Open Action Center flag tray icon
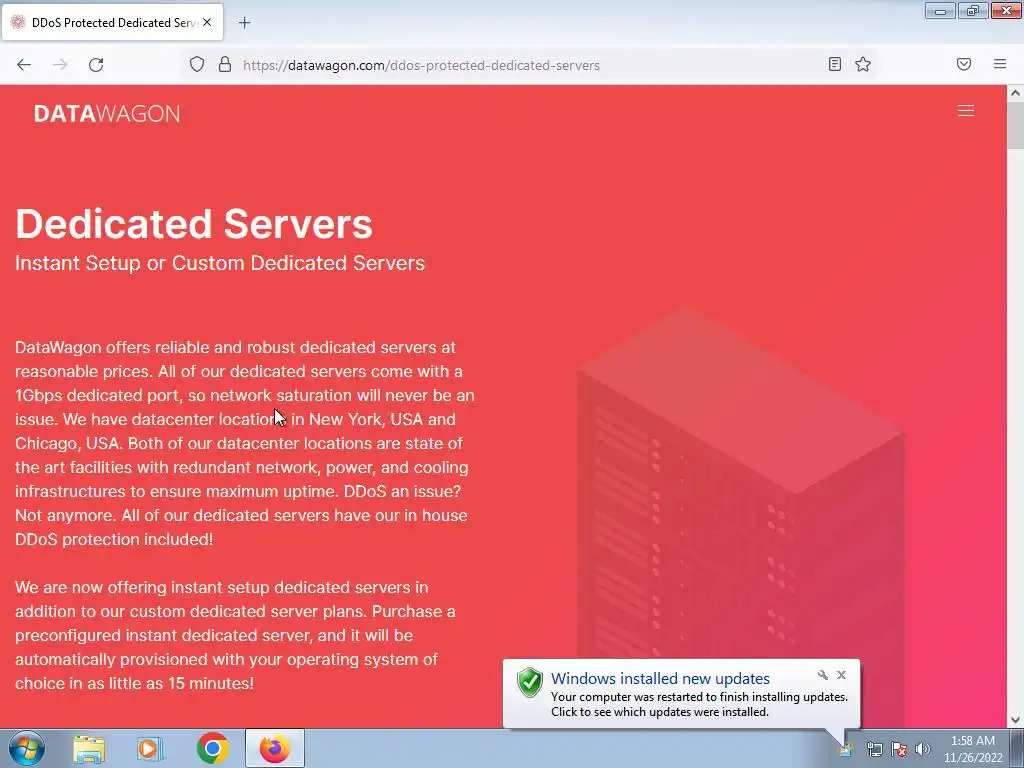The height and width of the screenshot is (768, 1024). coord(899,750)
